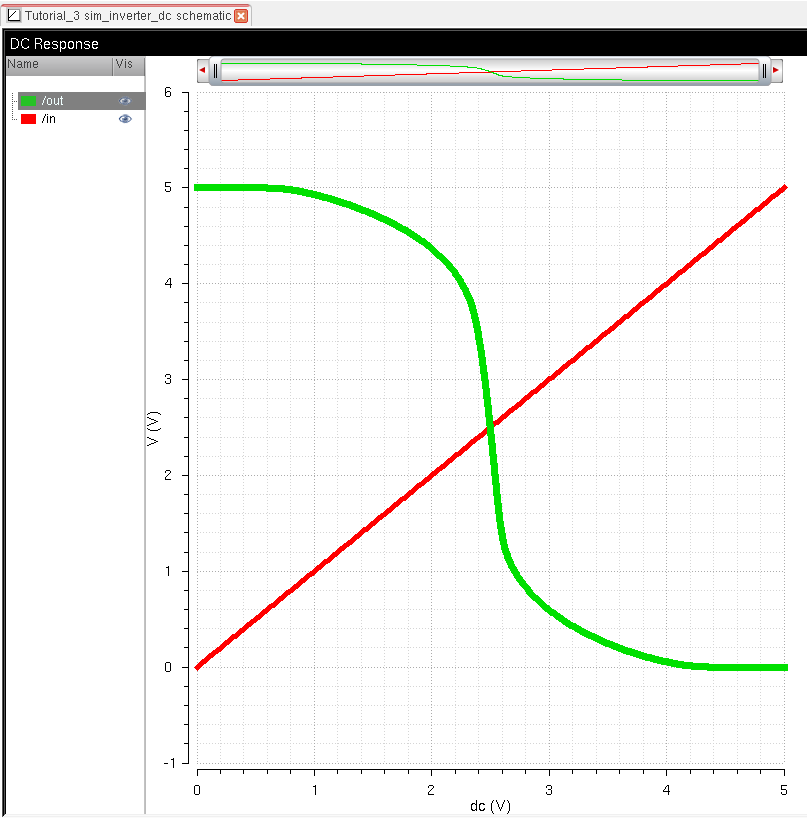Image resolution: width=807 pixels, height=818 pixels.
Task: Click the DC Response title bar
Action: click(x=405, y=44)
